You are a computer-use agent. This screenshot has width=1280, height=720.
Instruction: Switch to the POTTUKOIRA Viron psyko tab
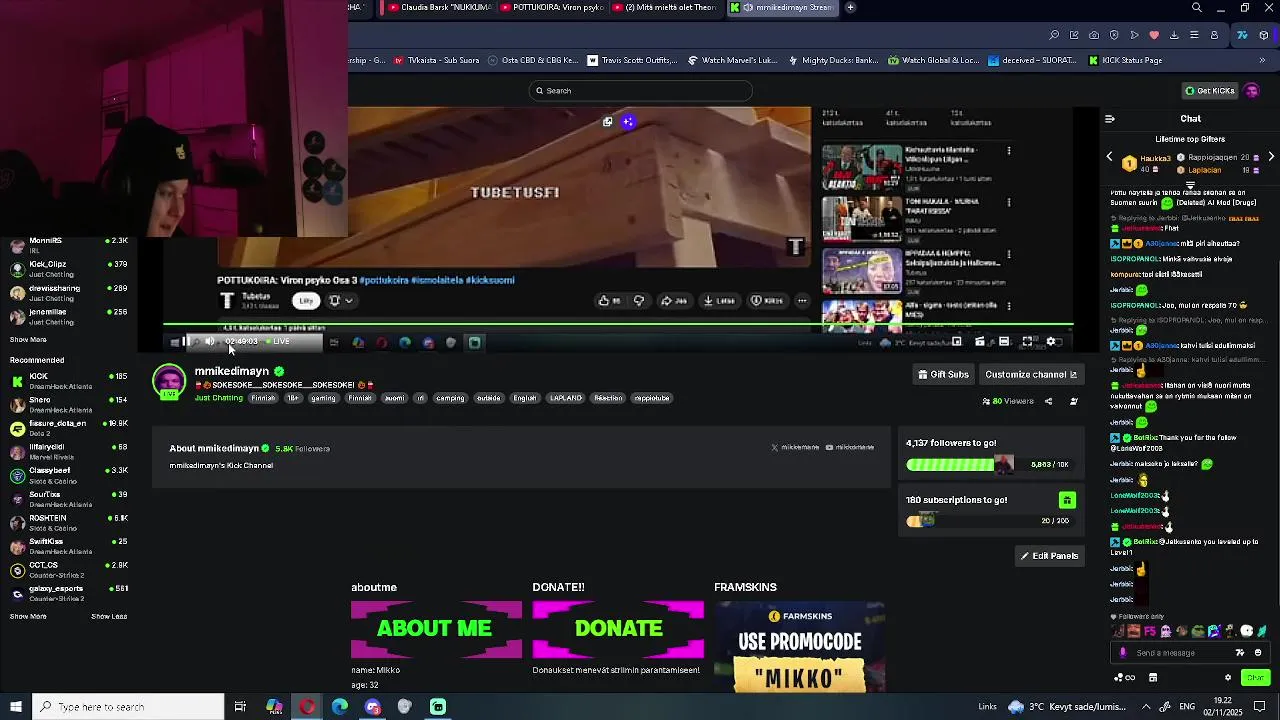tap(550, 8)
